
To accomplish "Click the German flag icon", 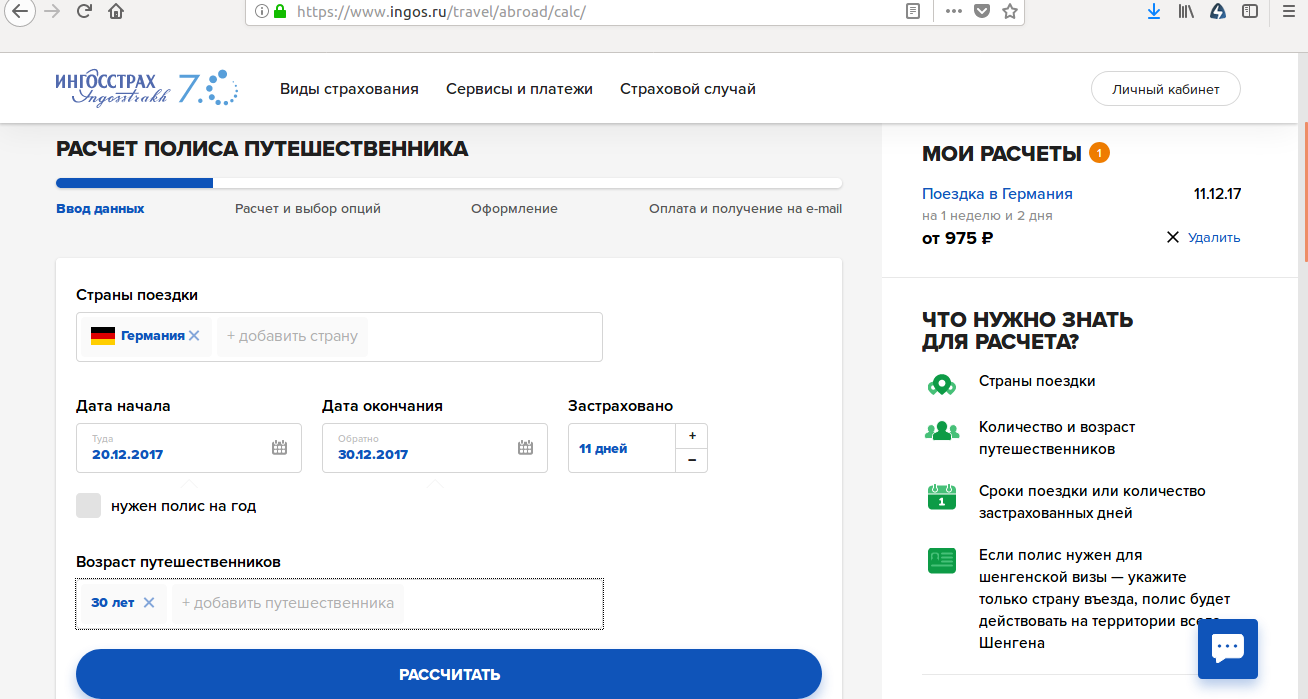I will click(x=103, y=336).
